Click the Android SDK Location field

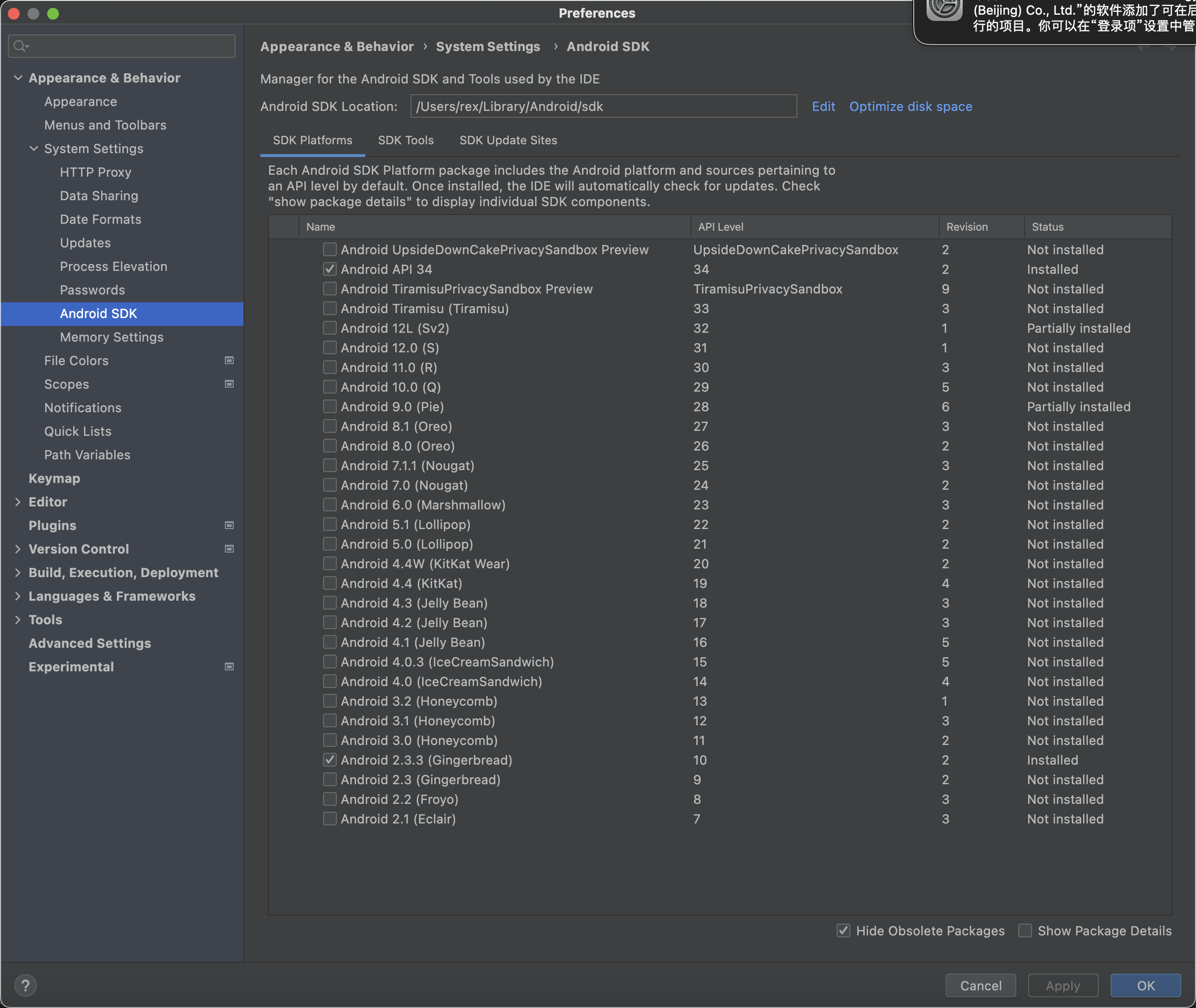click(602, 107)
